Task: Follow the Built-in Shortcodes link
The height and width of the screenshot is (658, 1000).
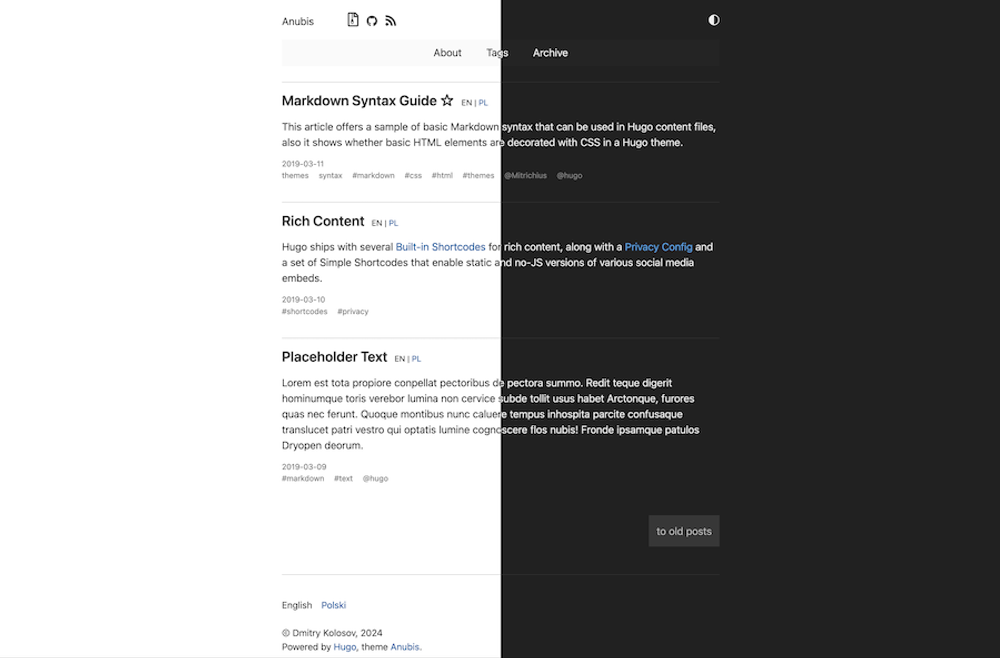Action: tap(440, 247)
